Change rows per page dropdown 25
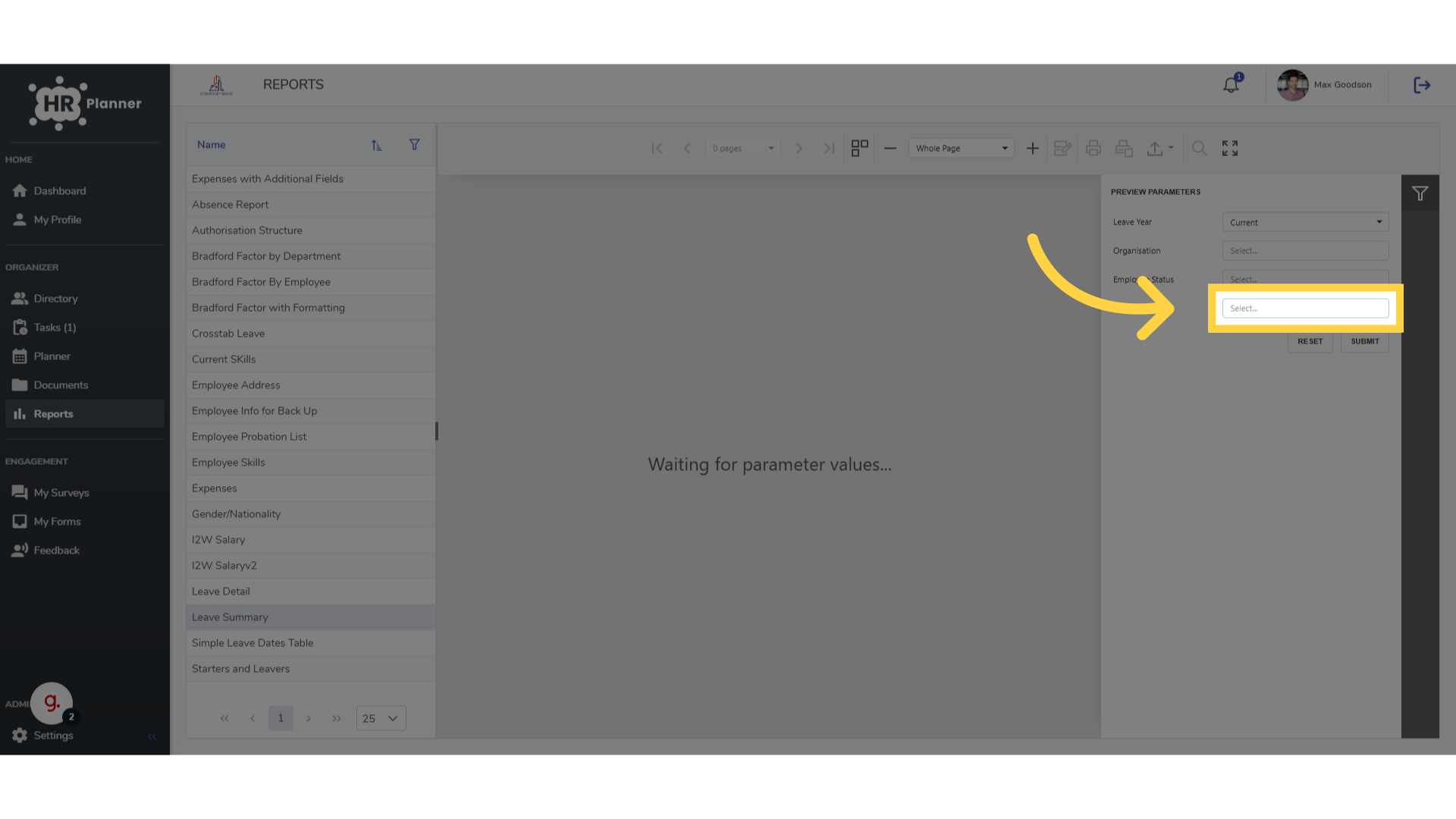Viewport: 1456px width, 819px height. [x=381, y=718]
